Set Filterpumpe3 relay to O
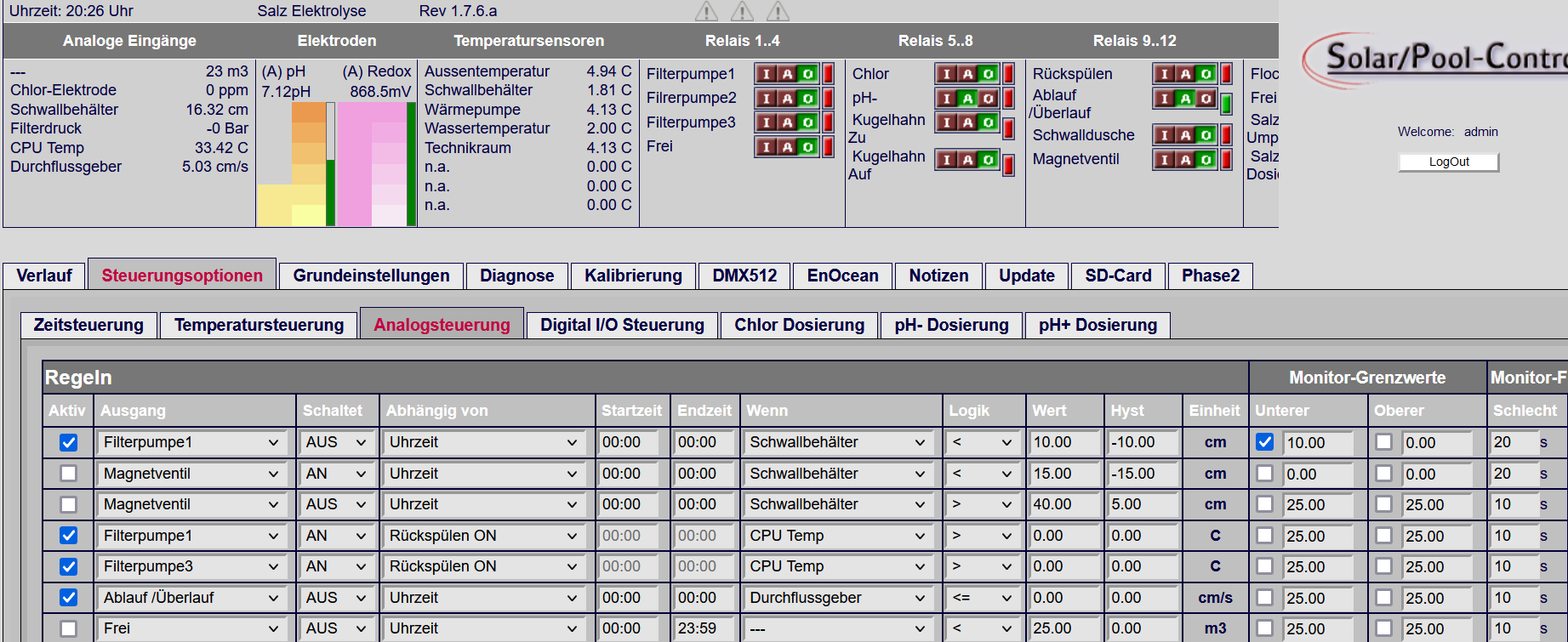The image size is (1568, 642). [808, 122]
